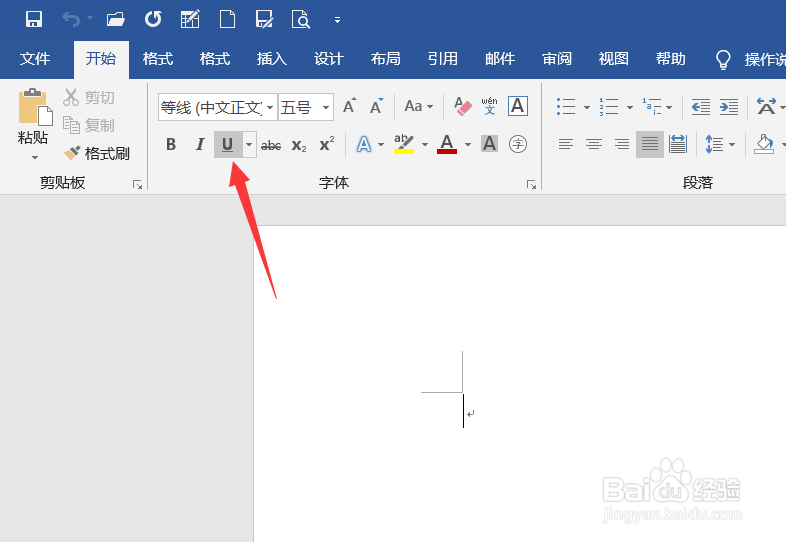Expand the 粘贴 paste options arrow
The width and height of the screenshot is (786, 542).
[x=35, y=157]
